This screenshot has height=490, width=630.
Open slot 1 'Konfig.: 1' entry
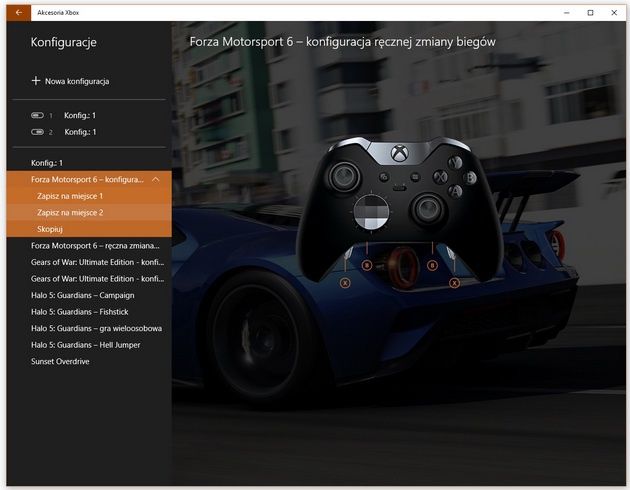point(80,115)
